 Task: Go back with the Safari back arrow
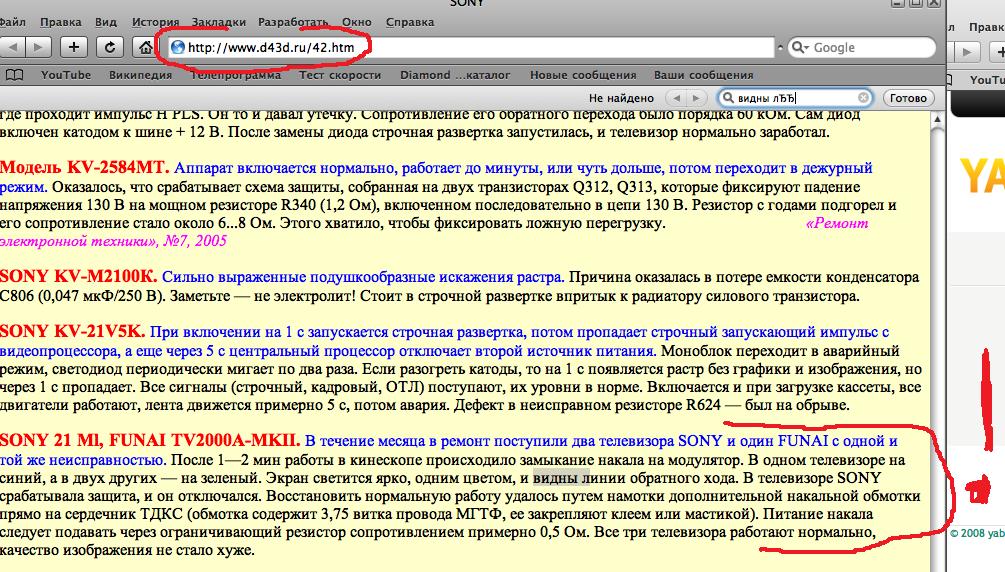point(12,47)
